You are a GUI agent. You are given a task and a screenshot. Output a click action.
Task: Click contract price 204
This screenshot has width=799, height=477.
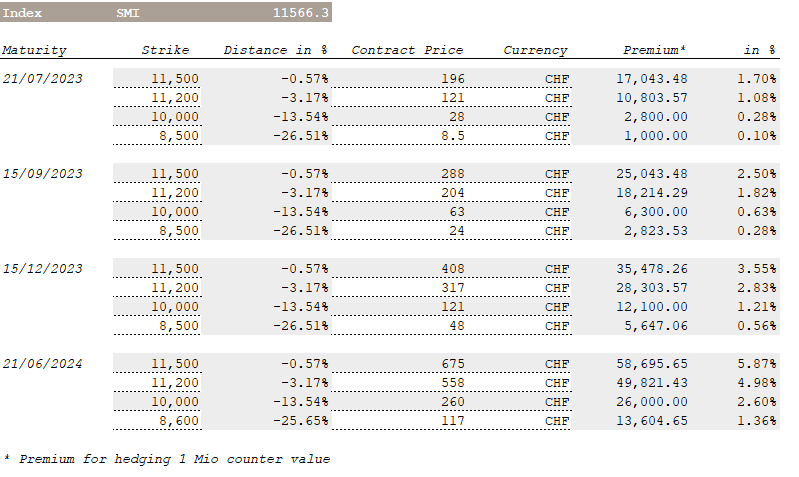point(452,193)
